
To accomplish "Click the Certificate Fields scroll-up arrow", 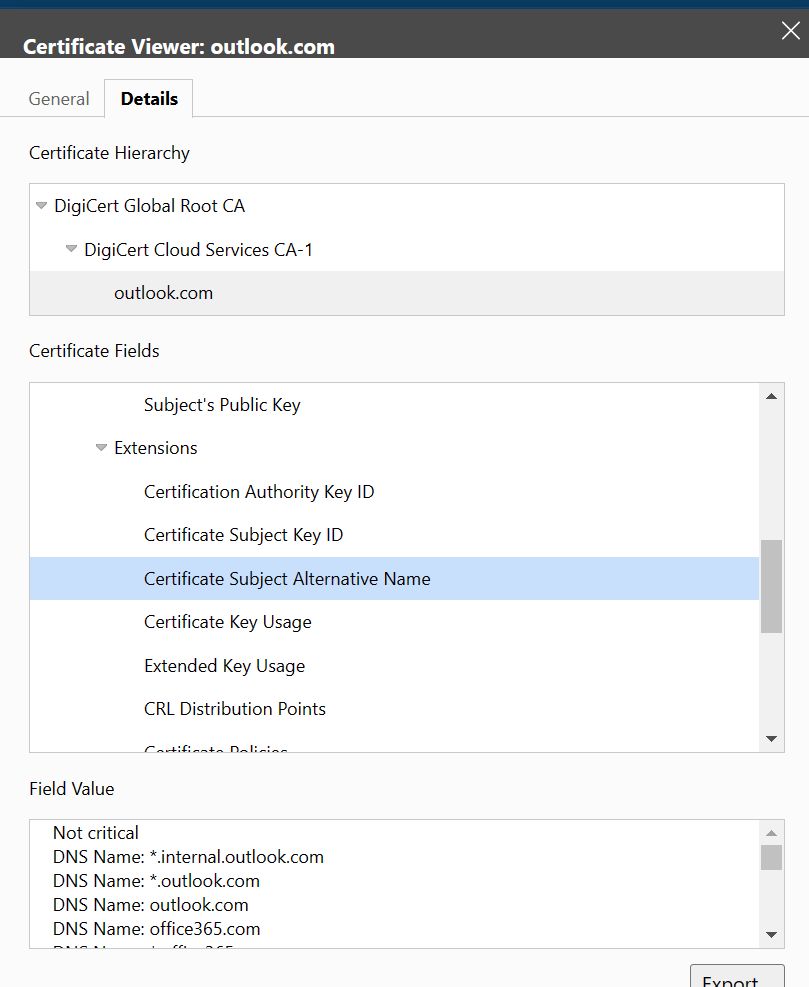I will click(x=771, y=397).
